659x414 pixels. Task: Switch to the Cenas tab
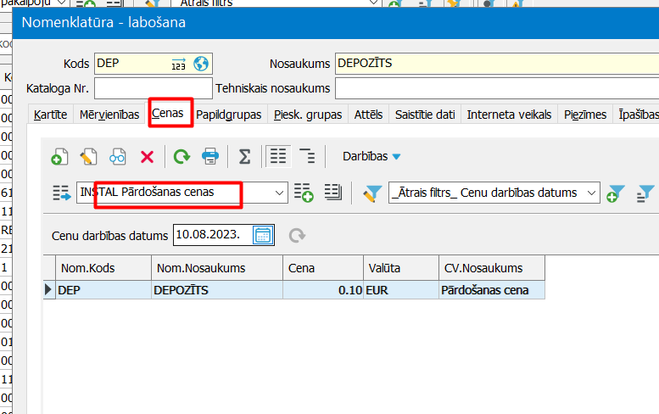(x=168, y=113)
